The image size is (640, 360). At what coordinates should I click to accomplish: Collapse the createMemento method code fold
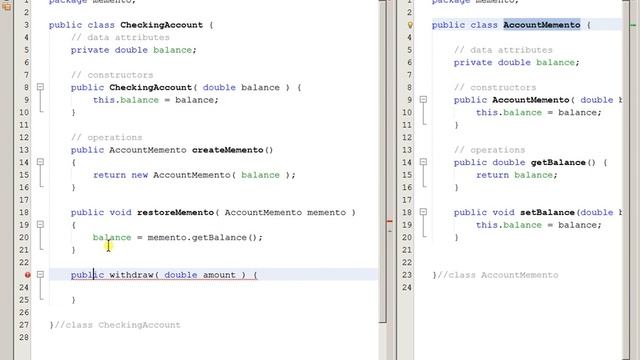40,162
